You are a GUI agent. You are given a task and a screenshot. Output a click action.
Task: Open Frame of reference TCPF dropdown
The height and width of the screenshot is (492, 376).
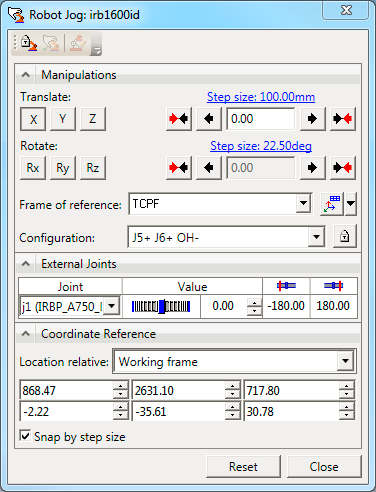[303, 203]
